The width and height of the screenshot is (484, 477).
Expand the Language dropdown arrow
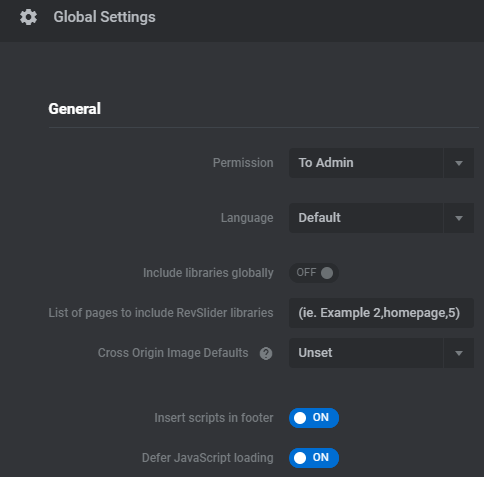459,218
